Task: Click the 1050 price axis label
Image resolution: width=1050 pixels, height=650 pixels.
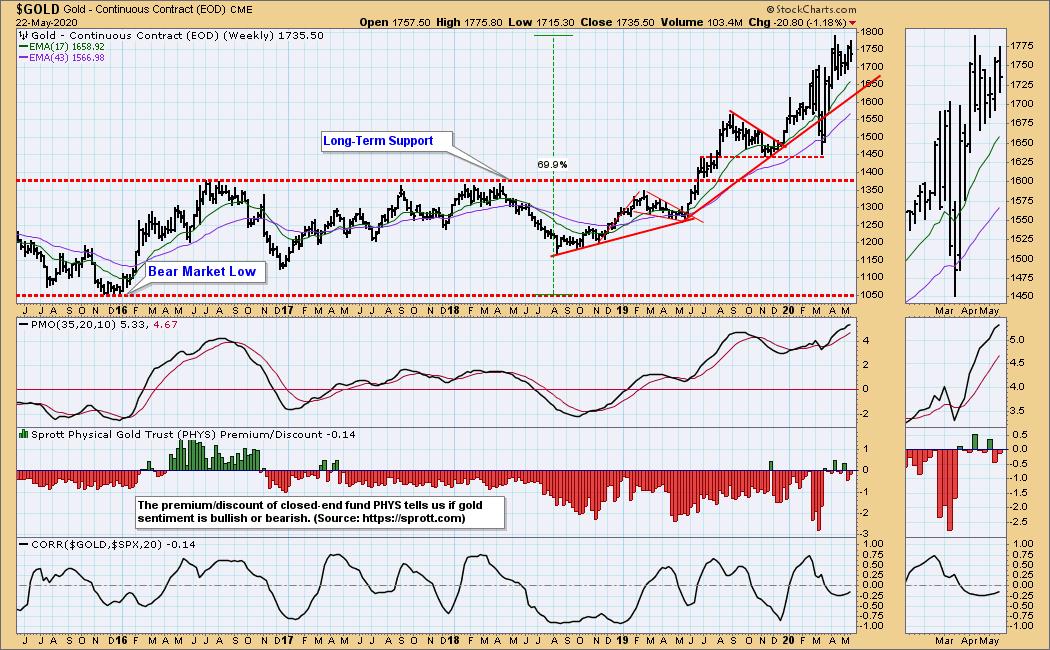Action: pyautogui.click(x=872, y=295)
